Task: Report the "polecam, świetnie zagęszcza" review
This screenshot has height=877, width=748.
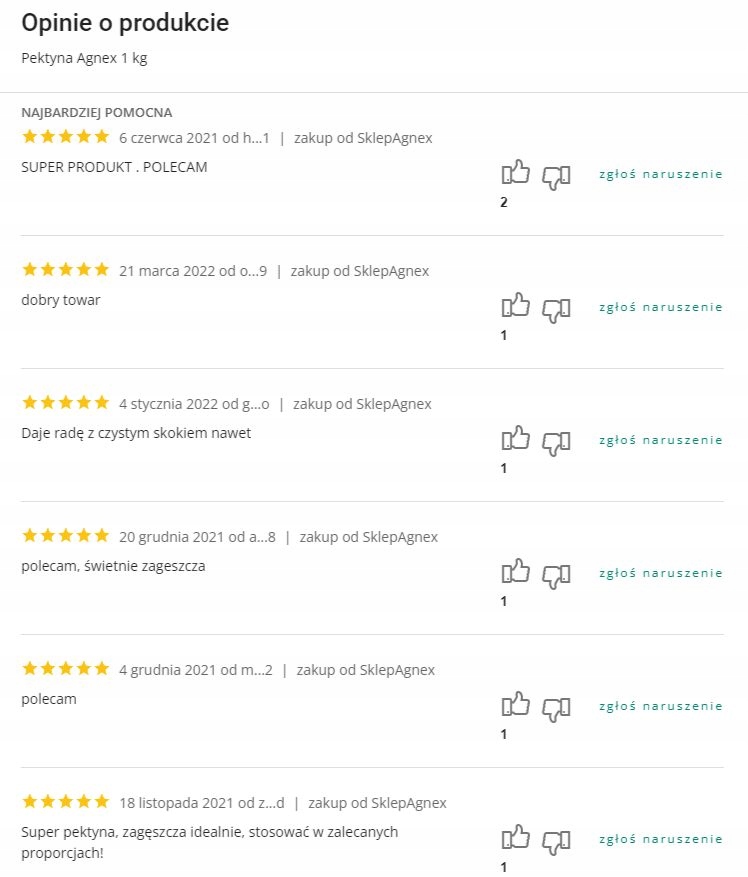Action: [x=660, y=573]
